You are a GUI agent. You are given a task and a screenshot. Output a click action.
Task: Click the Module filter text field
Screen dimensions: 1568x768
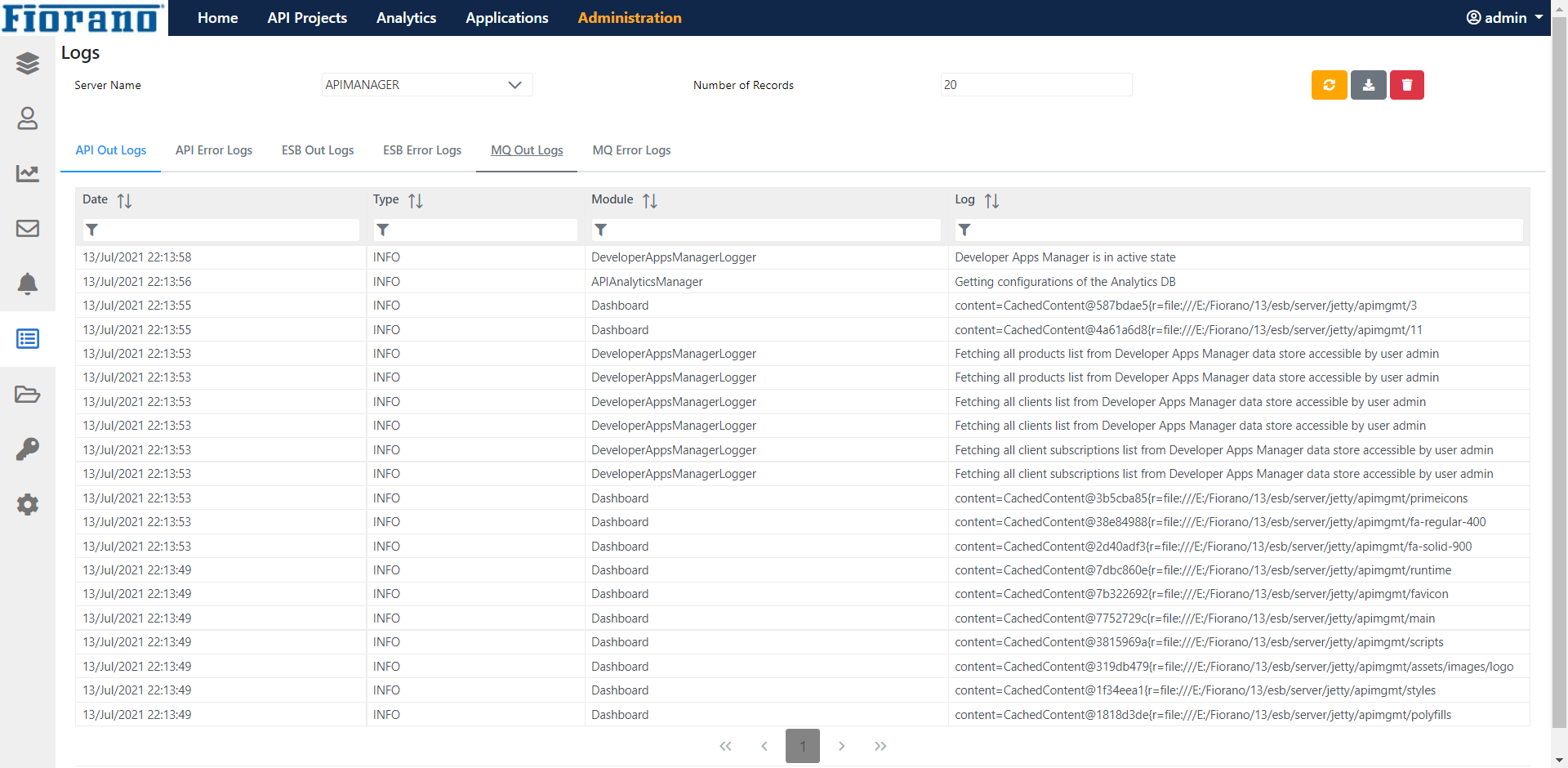[766, 230]
